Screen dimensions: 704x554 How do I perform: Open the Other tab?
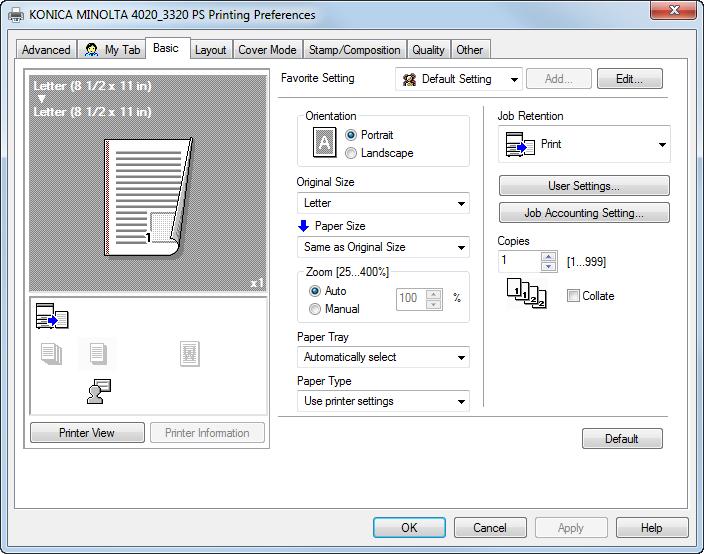(470, 50)
